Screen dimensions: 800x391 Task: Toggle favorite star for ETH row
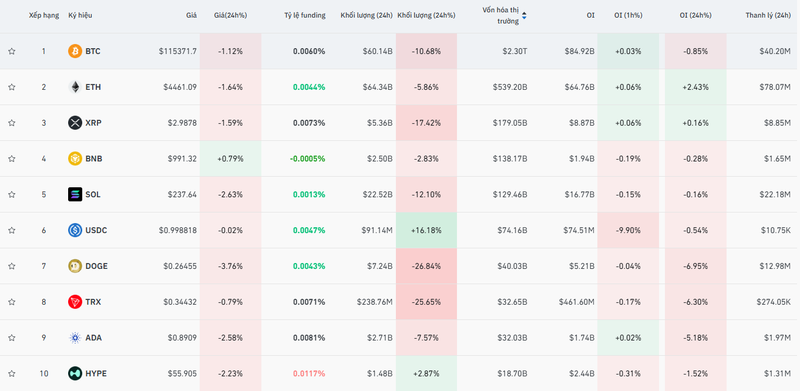pyautogui.click(x=12, y=87)
